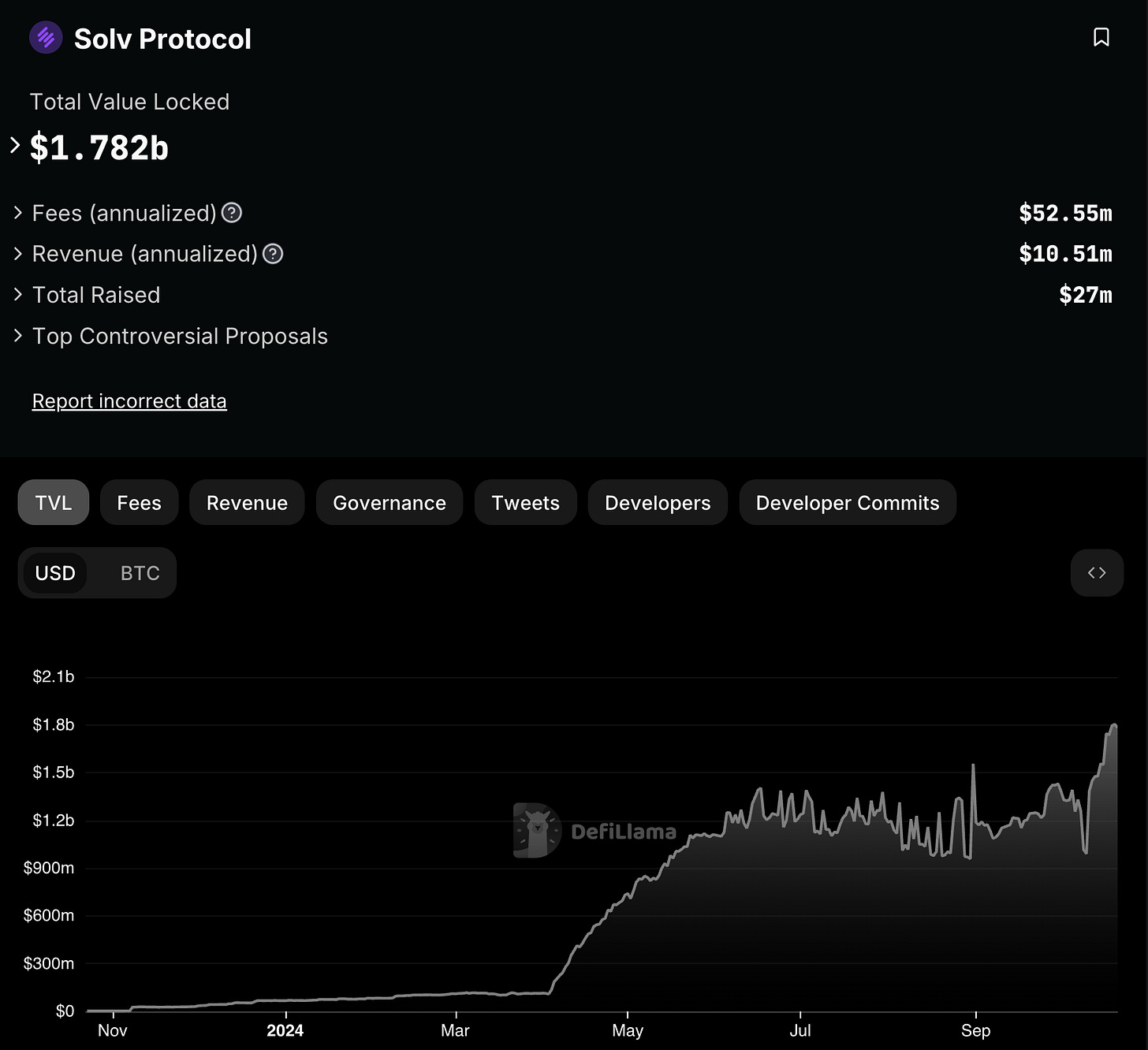Show the Developer Commits chart tab
1148x1050 pixels.
point(848,503)
